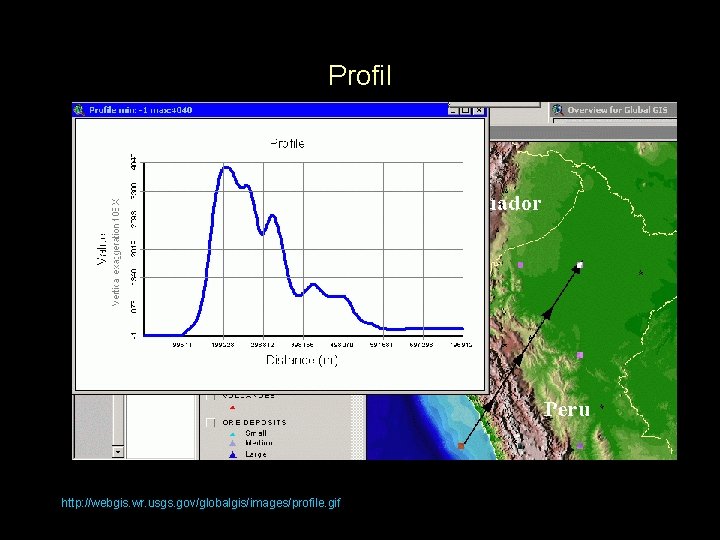
Task: Close the Profile window
Action: tap(478, 110)
